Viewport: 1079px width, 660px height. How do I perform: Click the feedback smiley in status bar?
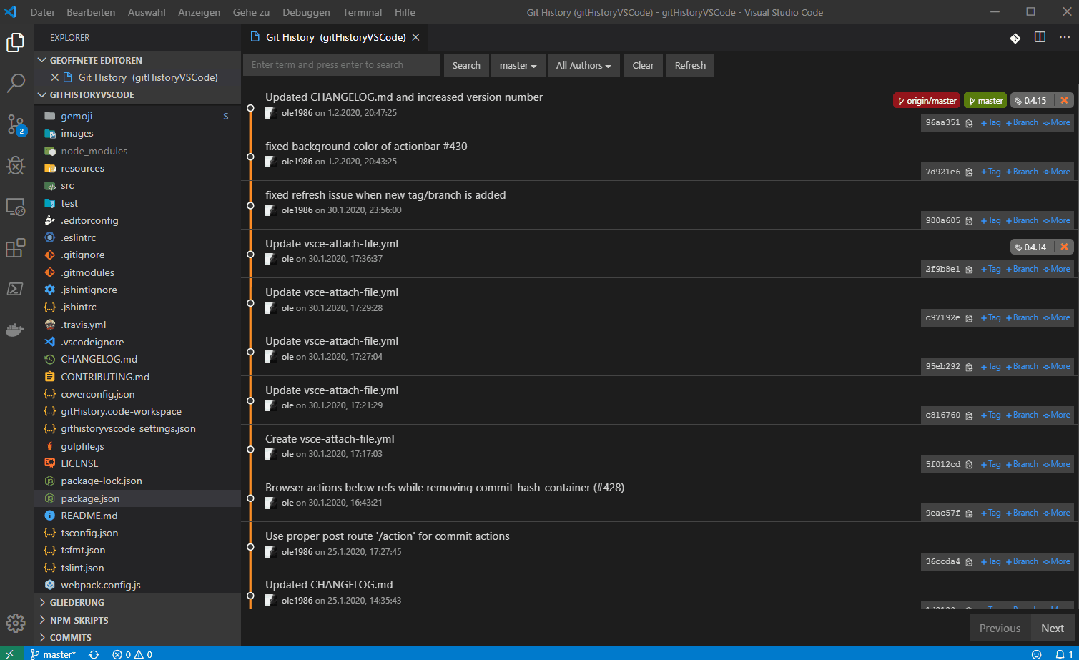tap(1036, 654)
